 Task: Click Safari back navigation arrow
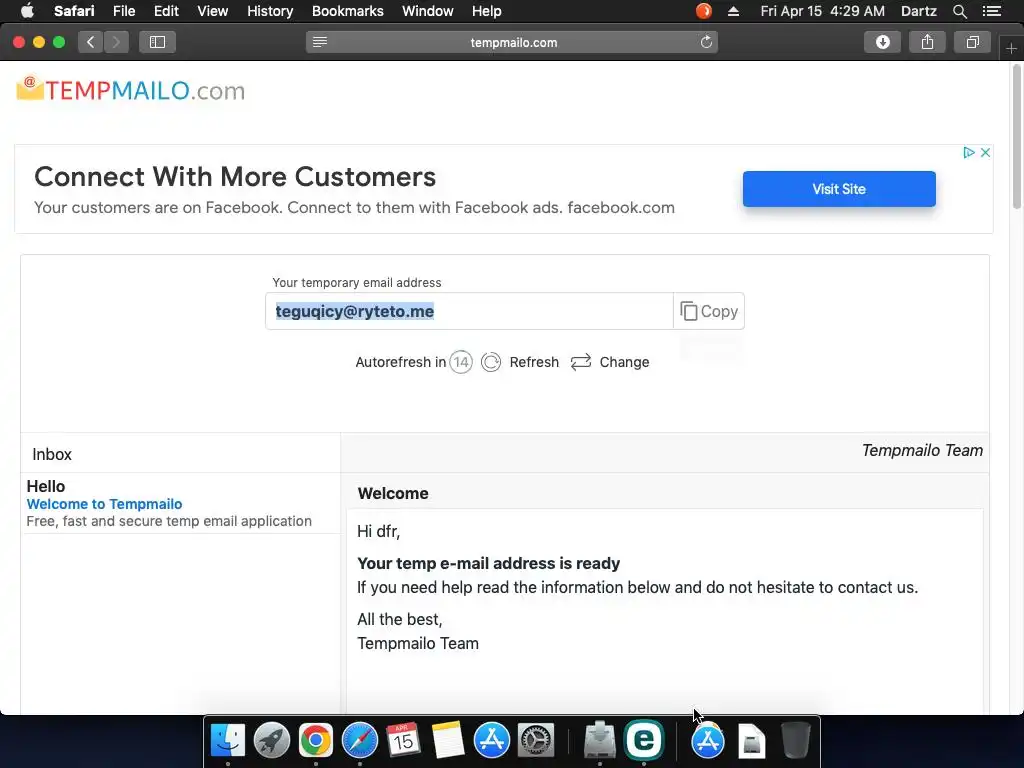coord(91,42)
